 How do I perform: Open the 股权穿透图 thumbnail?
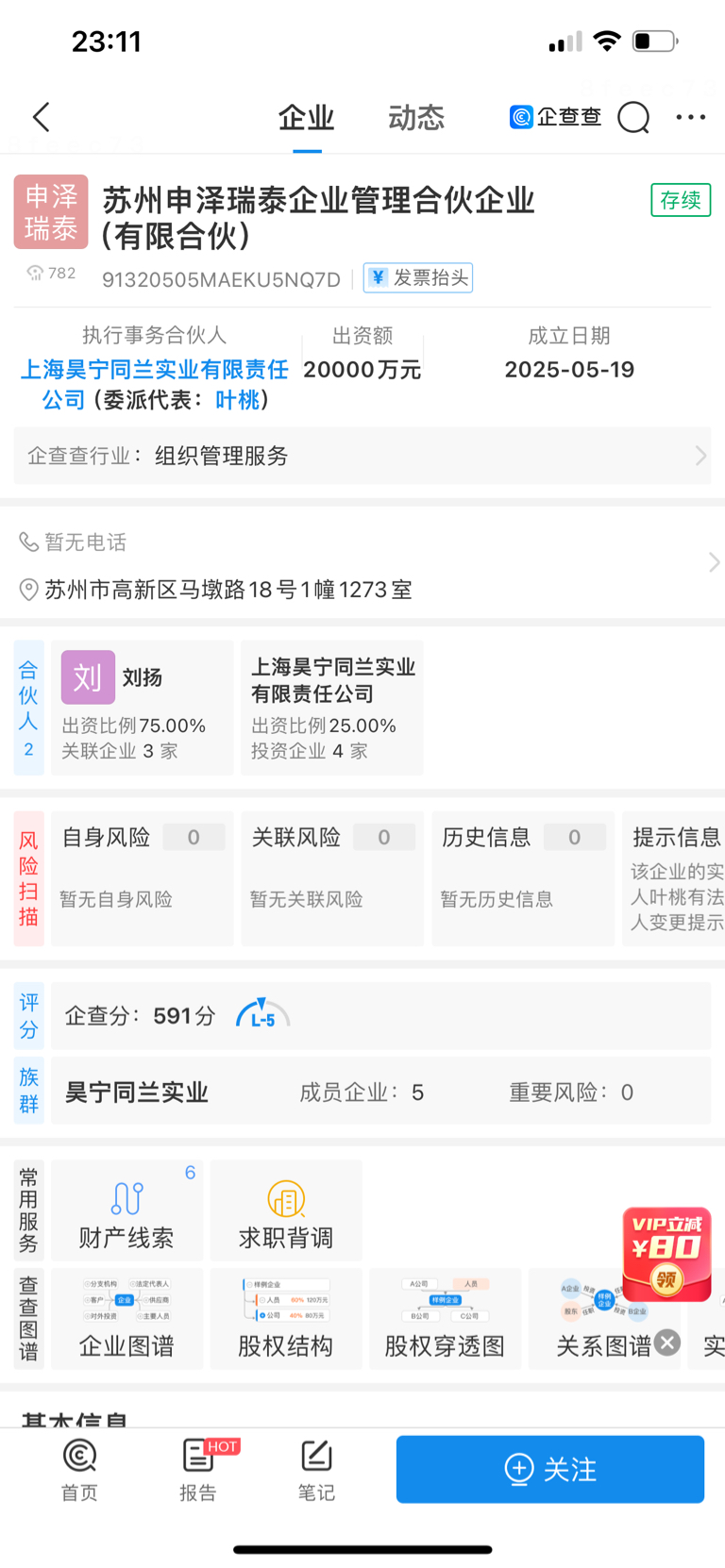point(445,1318)
